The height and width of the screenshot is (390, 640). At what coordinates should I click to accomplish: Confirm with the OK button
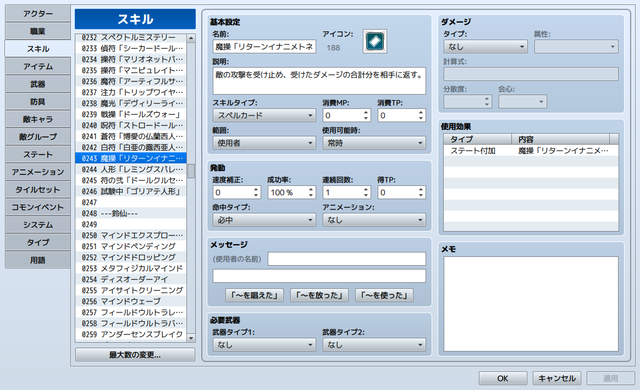[503, 378]
